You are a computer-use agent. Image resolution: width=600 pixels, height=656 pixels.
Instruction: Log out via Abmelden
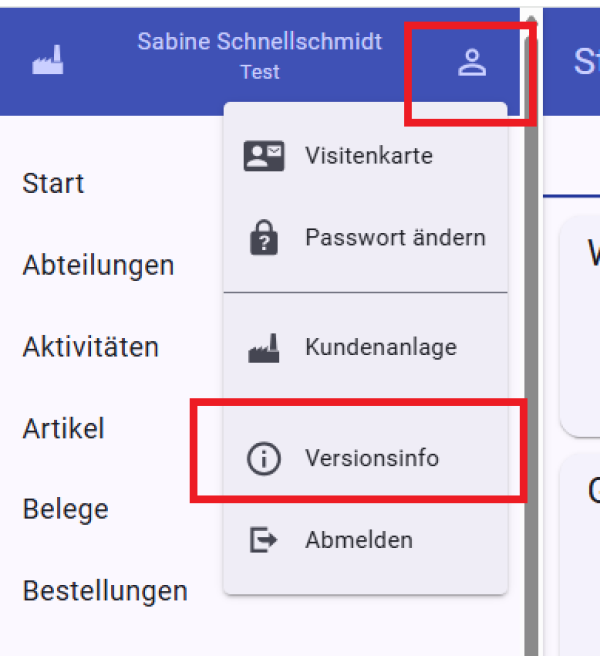click(x=358, y=540)
